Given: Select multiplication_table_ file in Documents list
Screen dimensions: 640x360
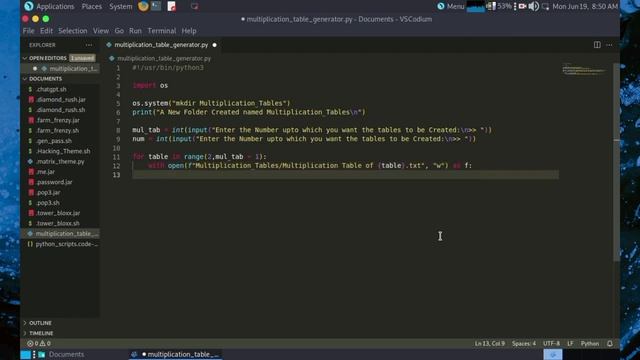Looking at the screenshot, I should (x=60, y=233).
